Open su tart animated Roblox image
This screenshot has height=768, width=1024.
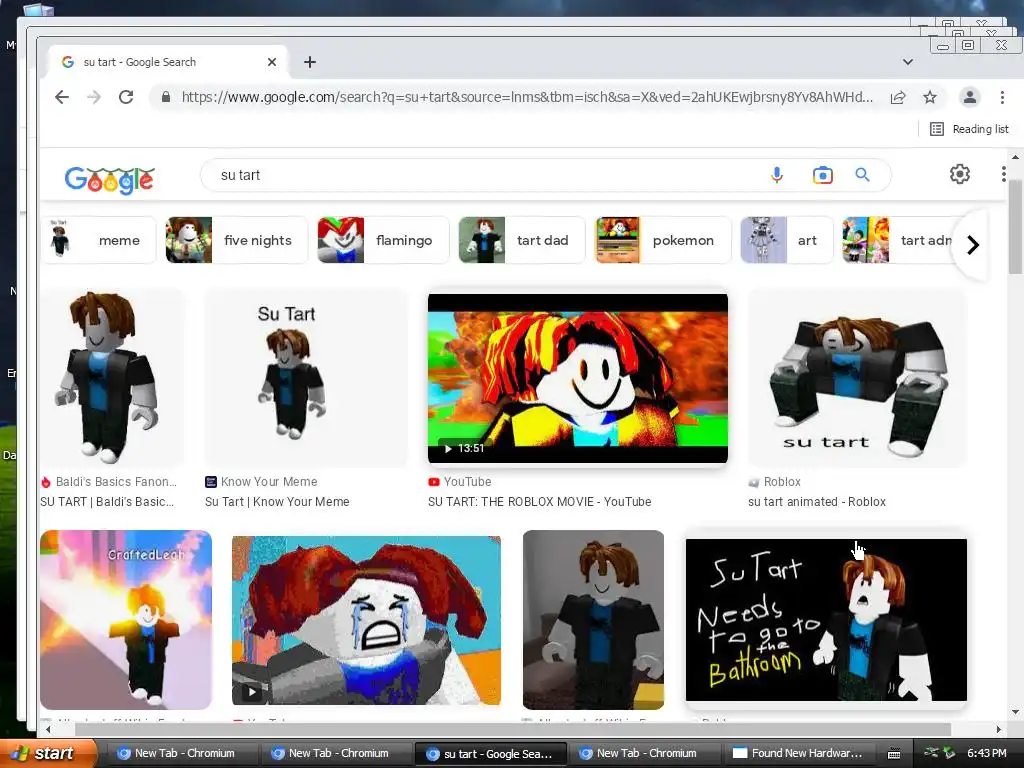tap(857, 378)
